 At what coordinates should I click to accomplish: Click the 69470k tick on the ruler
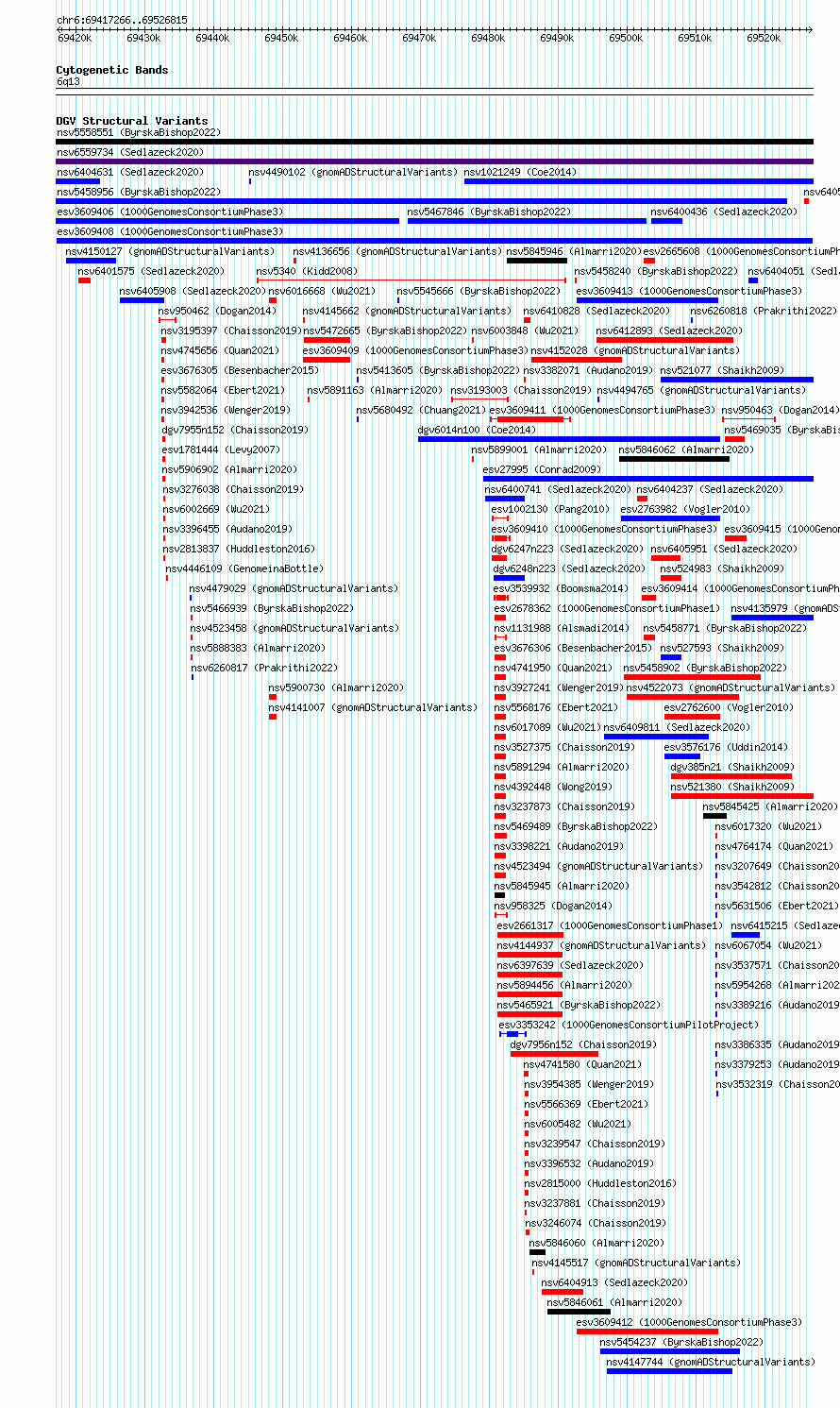419,38
